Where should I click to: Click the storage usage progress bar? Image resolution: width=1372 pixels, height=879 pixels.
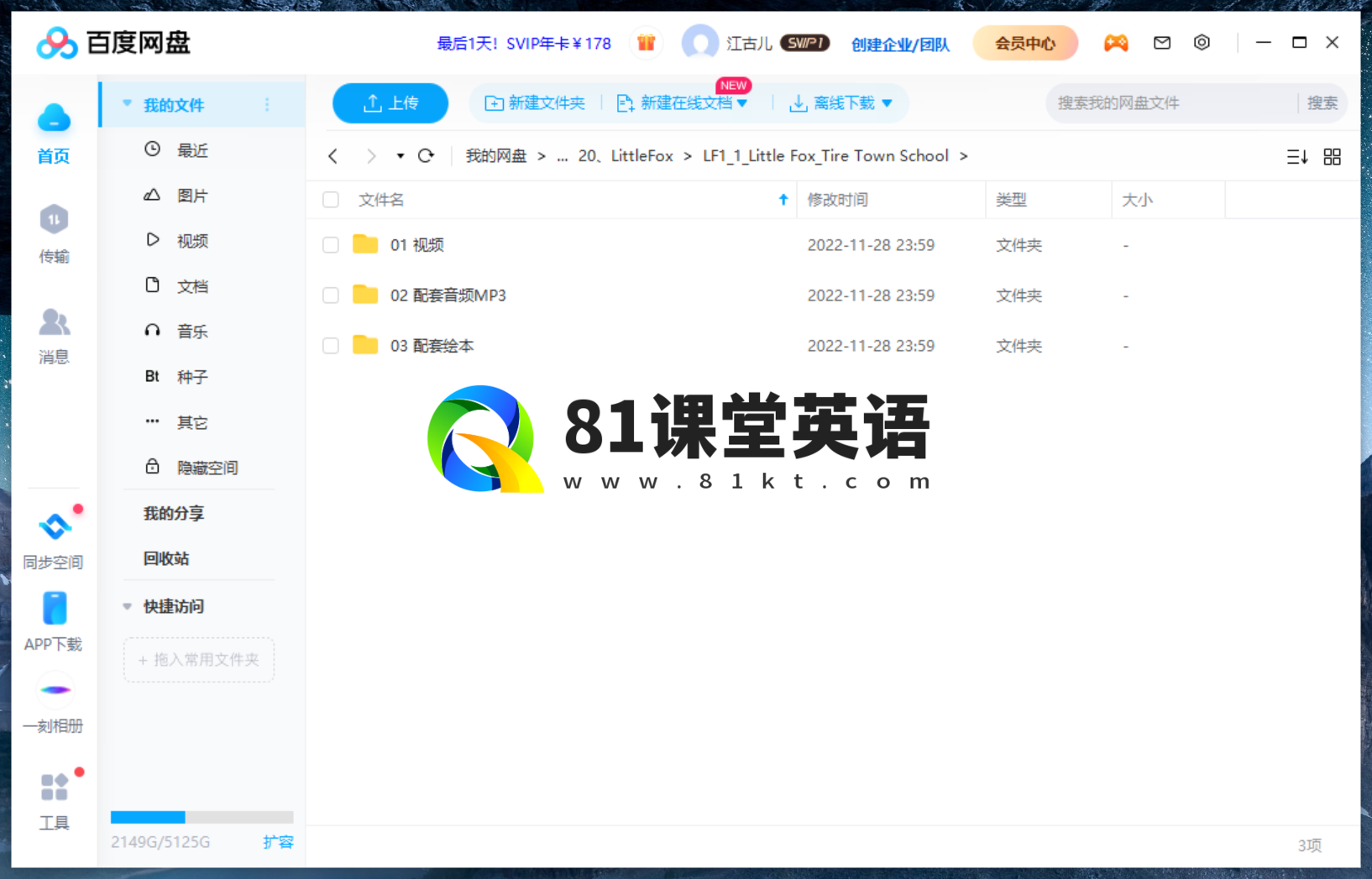point(202,817)
